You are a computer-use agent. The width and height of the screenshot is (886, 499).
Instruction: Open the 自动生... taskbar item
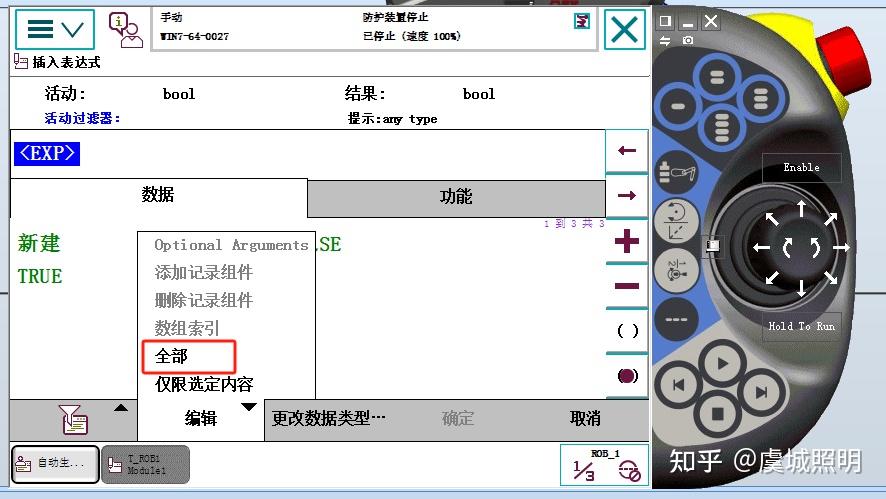point(55,464)
